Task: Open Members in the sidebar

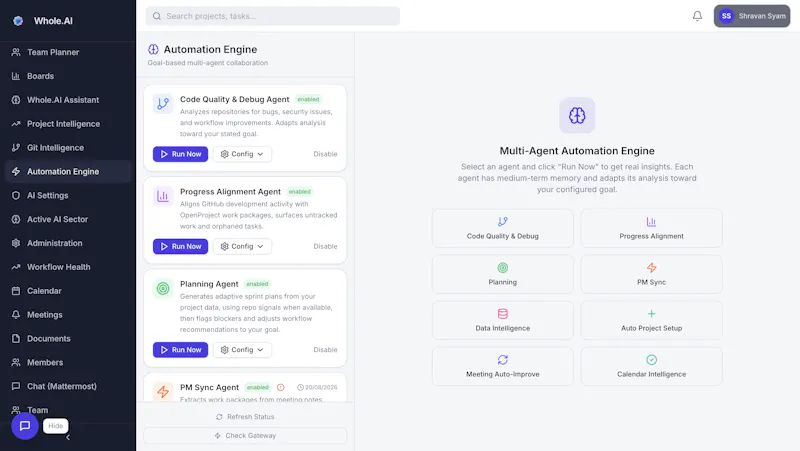Action: pyautogui.click(x=67, y=362)
